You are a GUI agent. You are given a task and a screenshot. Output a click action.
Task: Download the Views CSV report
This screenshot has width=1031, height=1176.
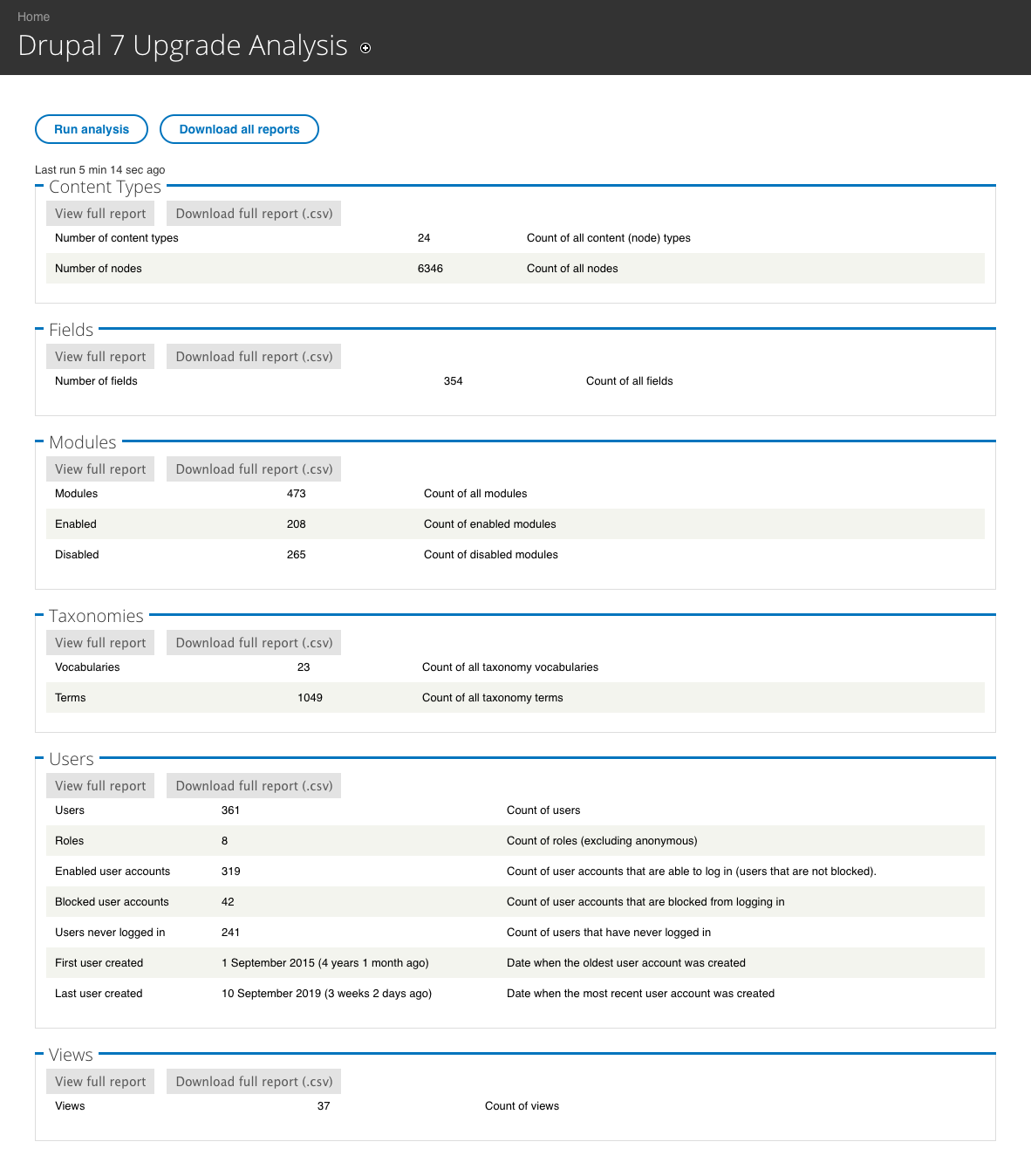pos(254,1081)
